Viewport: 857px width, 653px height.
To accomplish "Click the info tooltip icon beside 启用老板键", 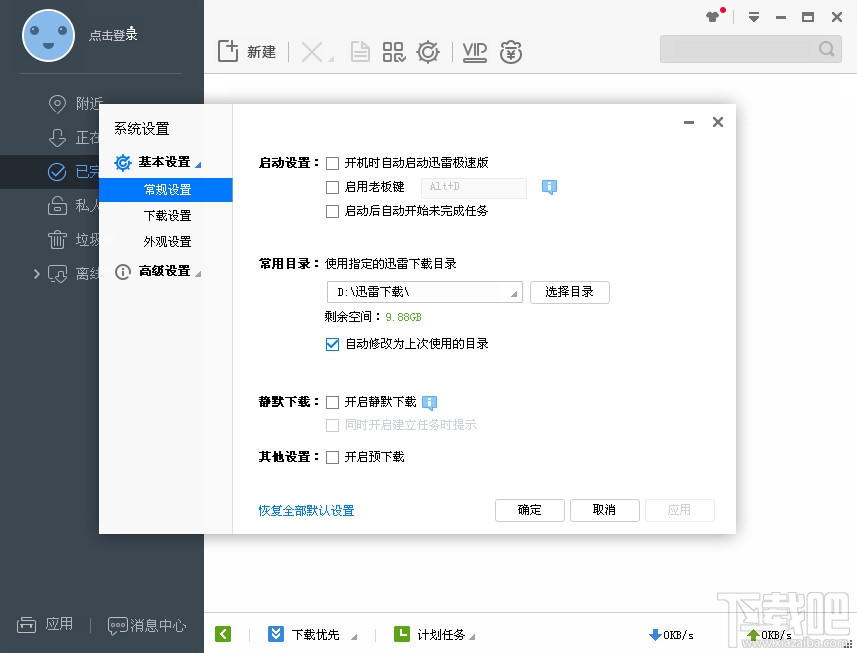I will pos(548,187).
